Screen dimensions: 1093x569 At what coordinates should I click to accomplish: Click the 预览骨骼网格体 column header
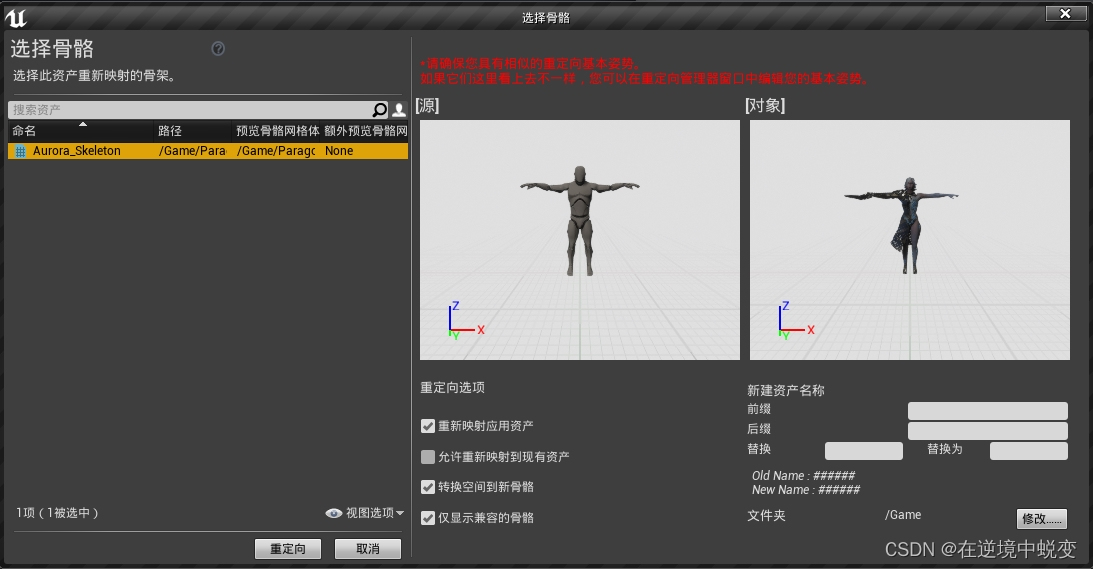pyautogui.click(x=277, y=130)
